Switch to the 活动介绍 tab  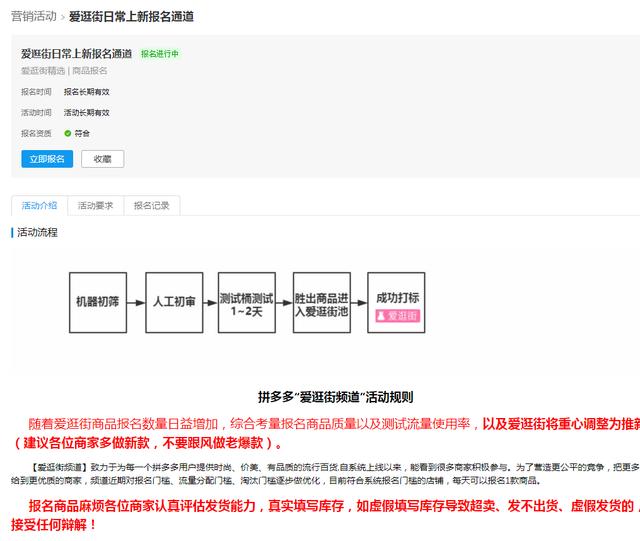pos(39,205)
